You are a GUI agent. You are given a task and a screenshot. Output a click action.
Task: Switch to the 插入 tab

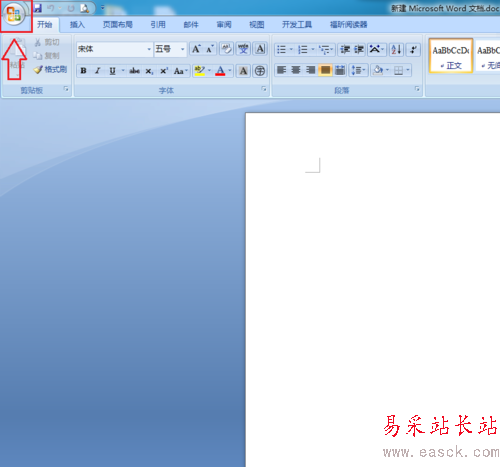[x=77, y=25]
